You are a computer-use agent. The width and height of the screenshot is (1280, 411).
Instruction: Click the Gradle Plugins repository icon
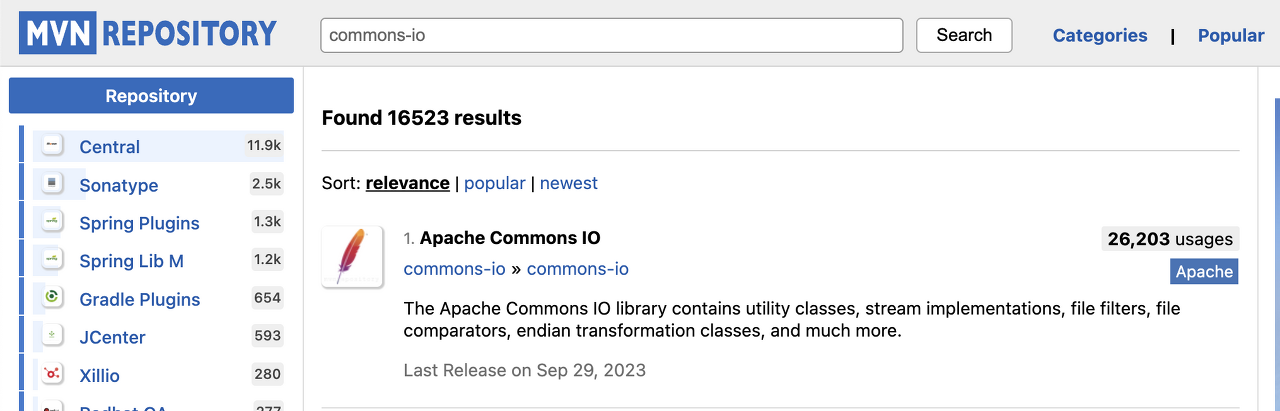(x=53, y=298)
